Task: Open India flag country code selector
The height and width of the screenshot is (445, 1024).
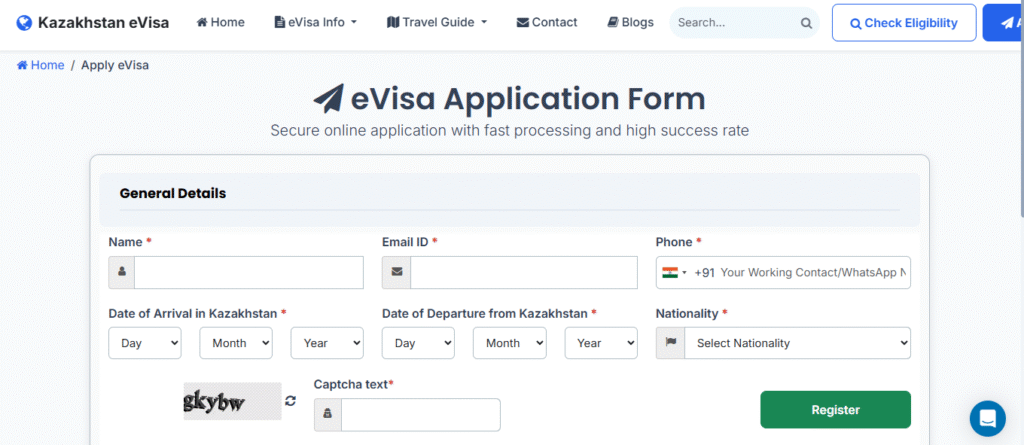Action: [674, 272]
